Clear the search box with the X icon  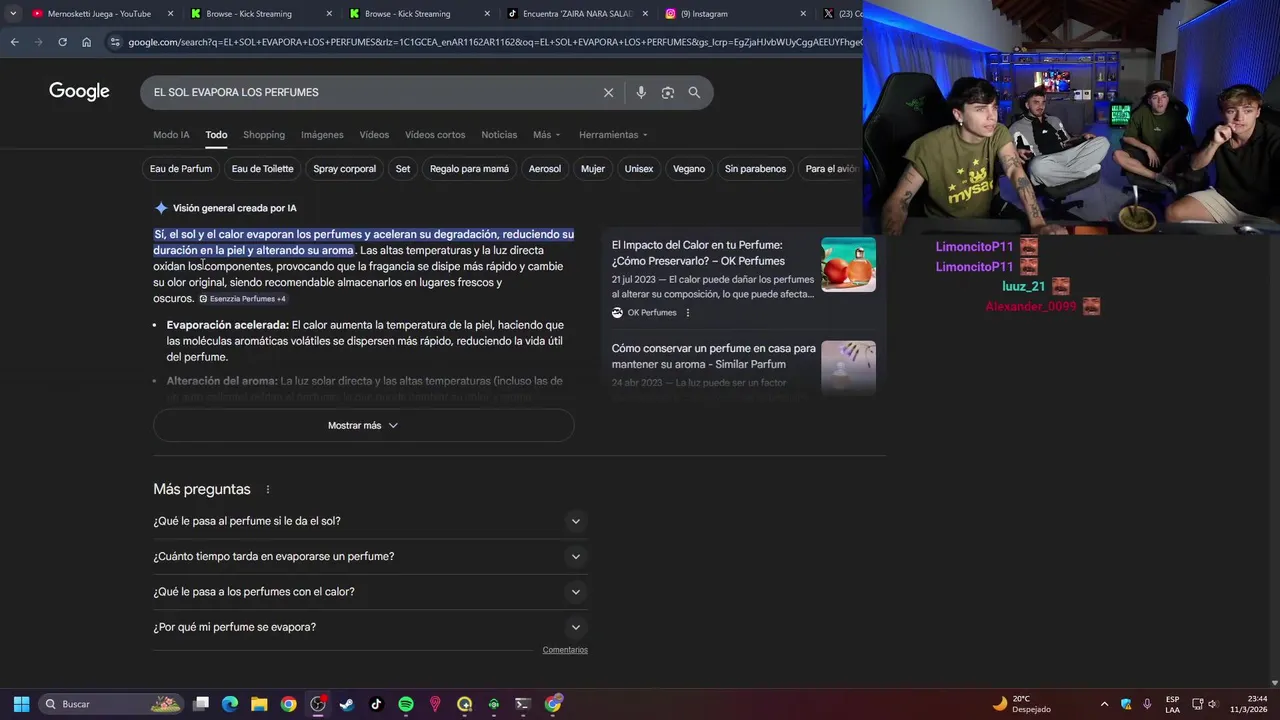coord(608,92)
